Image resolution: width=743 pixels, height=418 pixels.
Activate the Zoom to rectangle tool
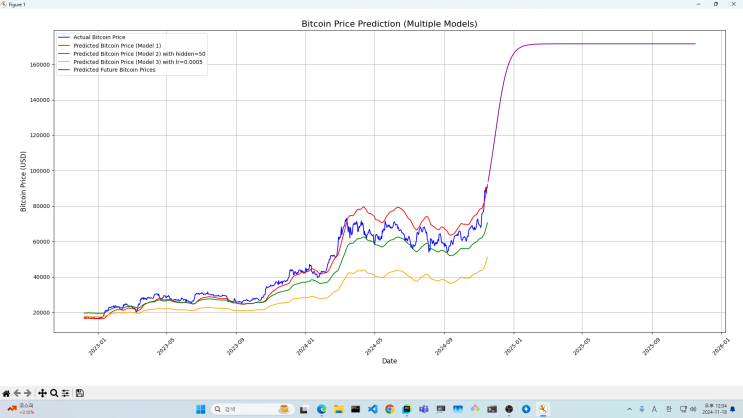pyautogui.click(x=54, y=393)
